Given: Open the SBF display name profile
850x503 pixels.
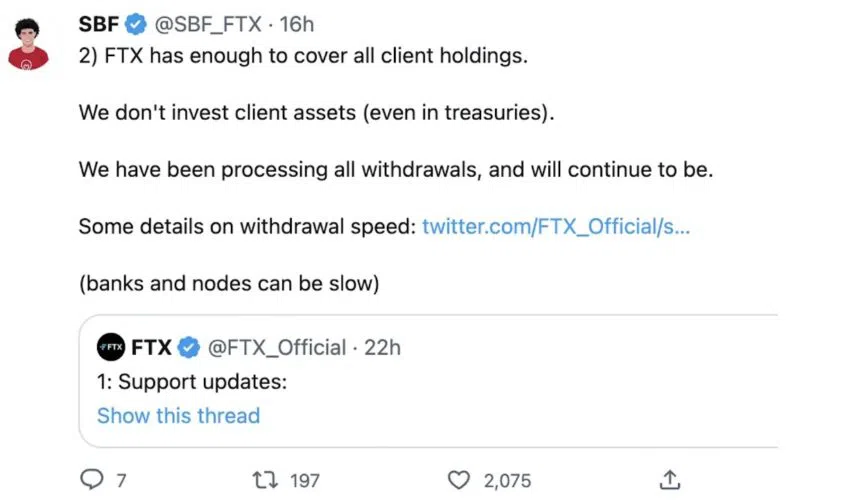Looking at the screenshot, I should tap(98, 24).
